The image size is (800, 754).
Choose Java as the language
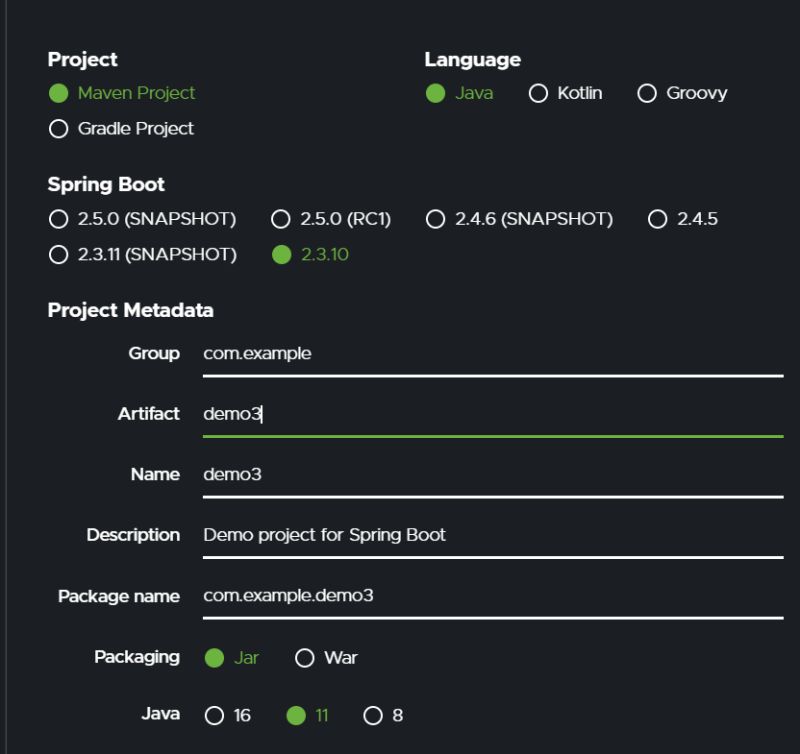click(x=435, y=93)
